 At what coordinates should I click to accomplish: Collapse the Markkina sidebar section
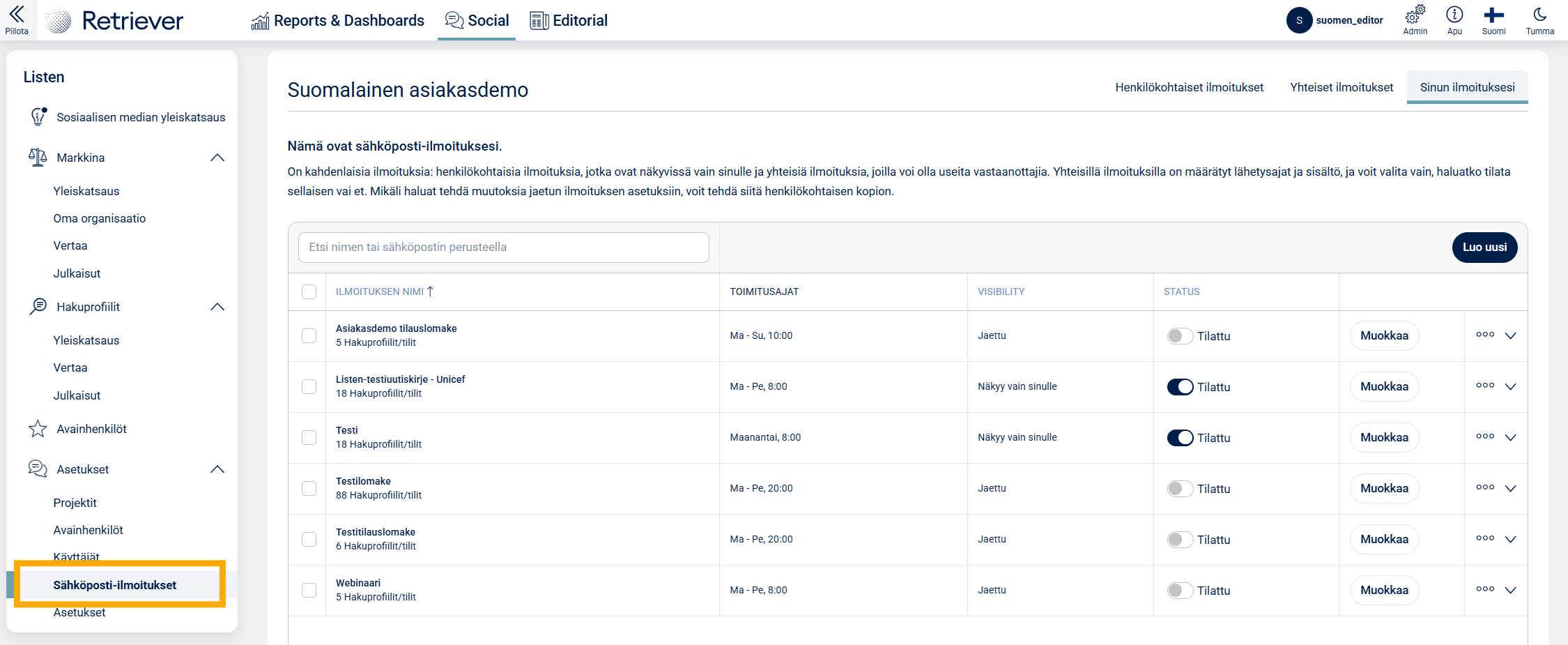(217, 158)
